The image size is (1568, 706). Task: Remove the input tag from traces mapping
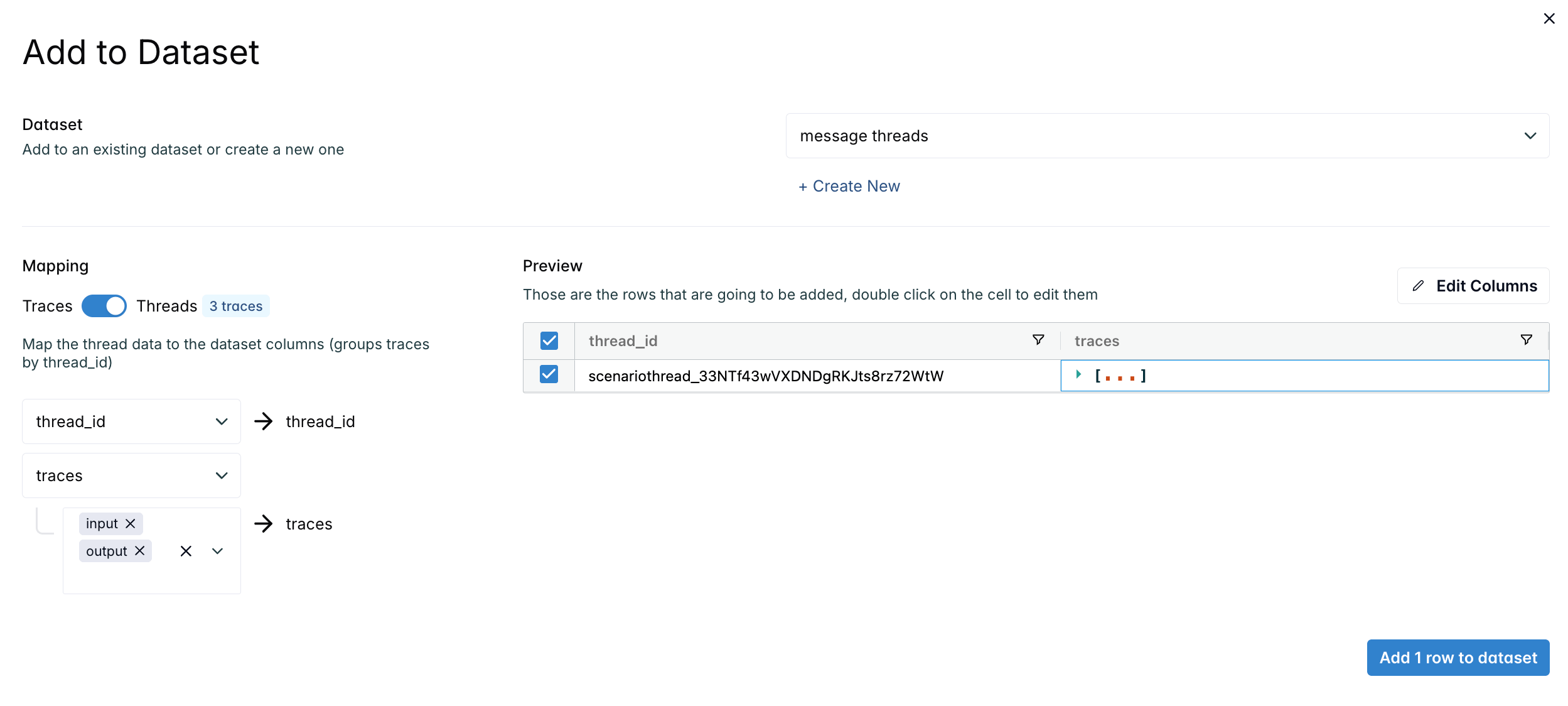click(x=131, y=523)
